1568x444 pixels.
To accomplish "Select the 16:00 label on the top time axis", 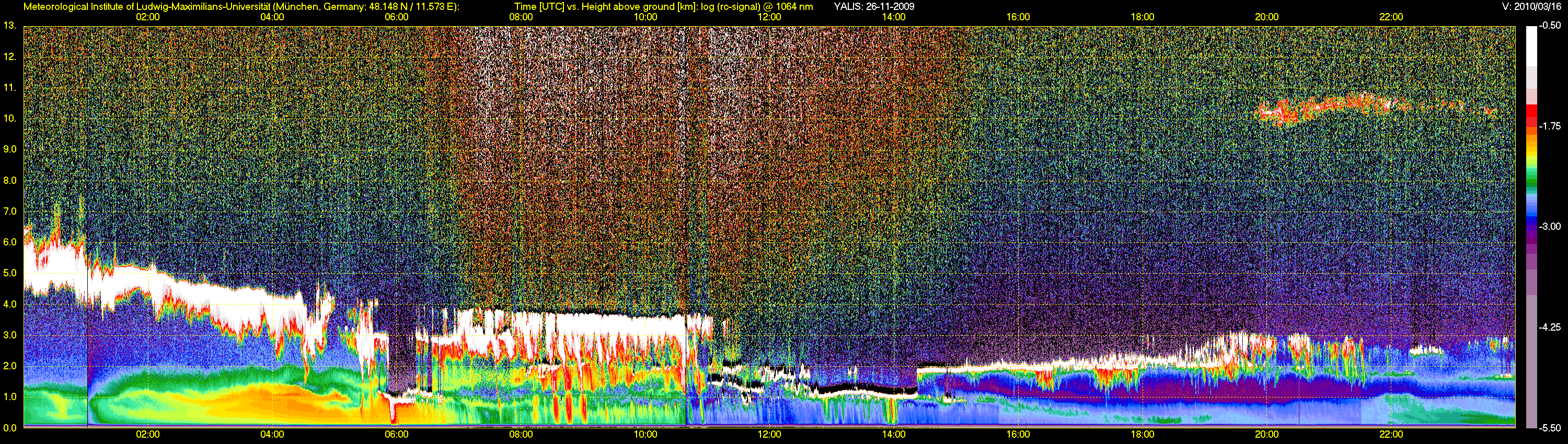I will tap(1018, 17).
